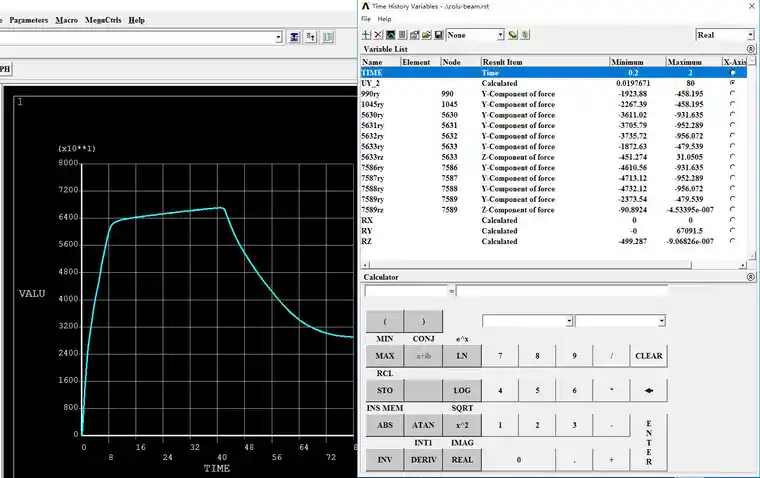The width and height of the screenshot is (760, 478).
Task: Click the Delete Data (X) icon
Action: coord(378,35)
